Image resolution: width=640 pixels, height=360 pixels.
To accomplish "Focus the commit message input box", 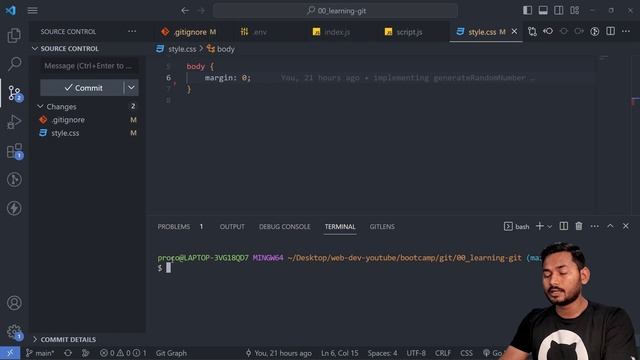I will 89,66.
